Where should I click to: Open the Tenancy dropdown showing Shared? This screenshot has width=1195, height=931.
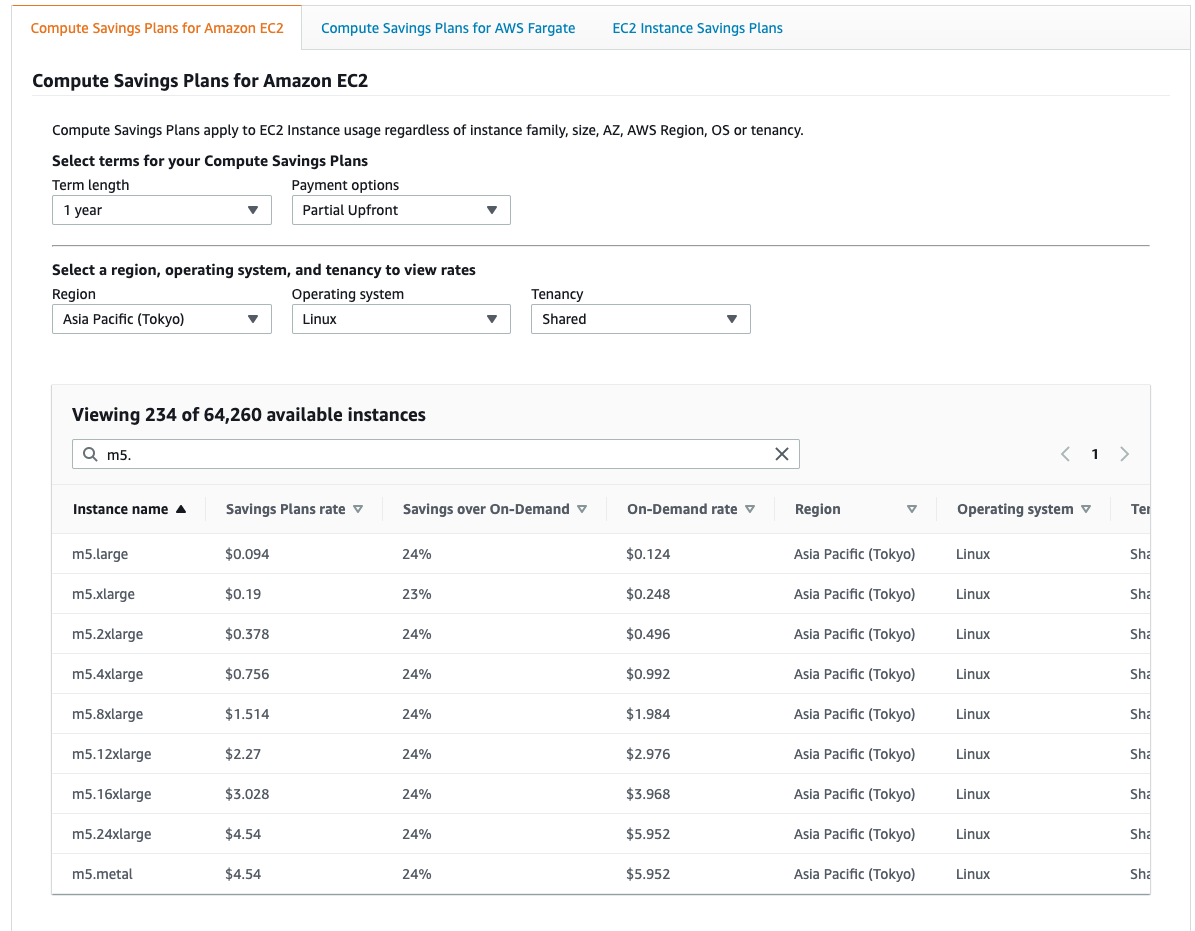point(640,319)
